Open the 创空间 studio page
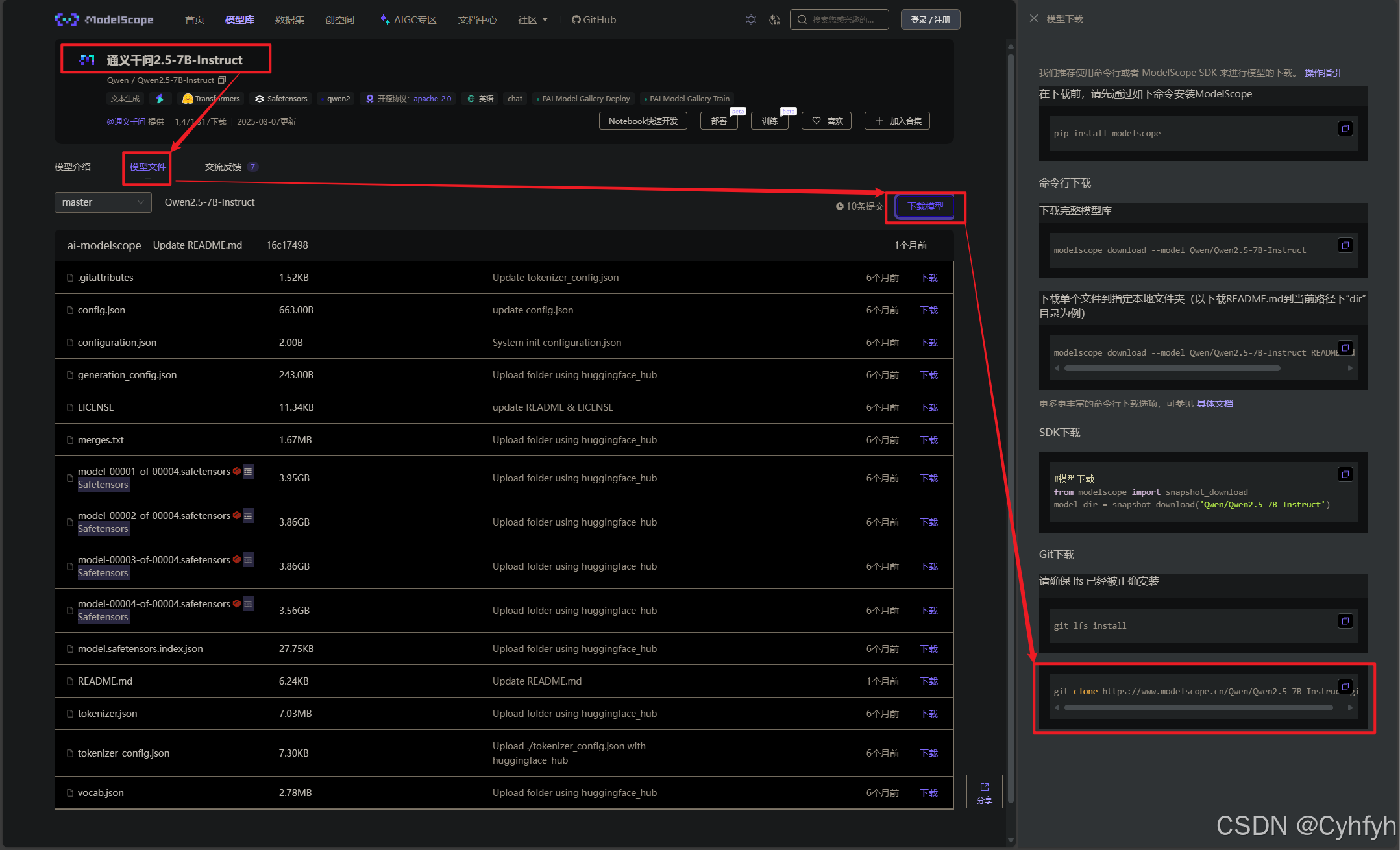The image size is (1400, 850). click(339, 19)
